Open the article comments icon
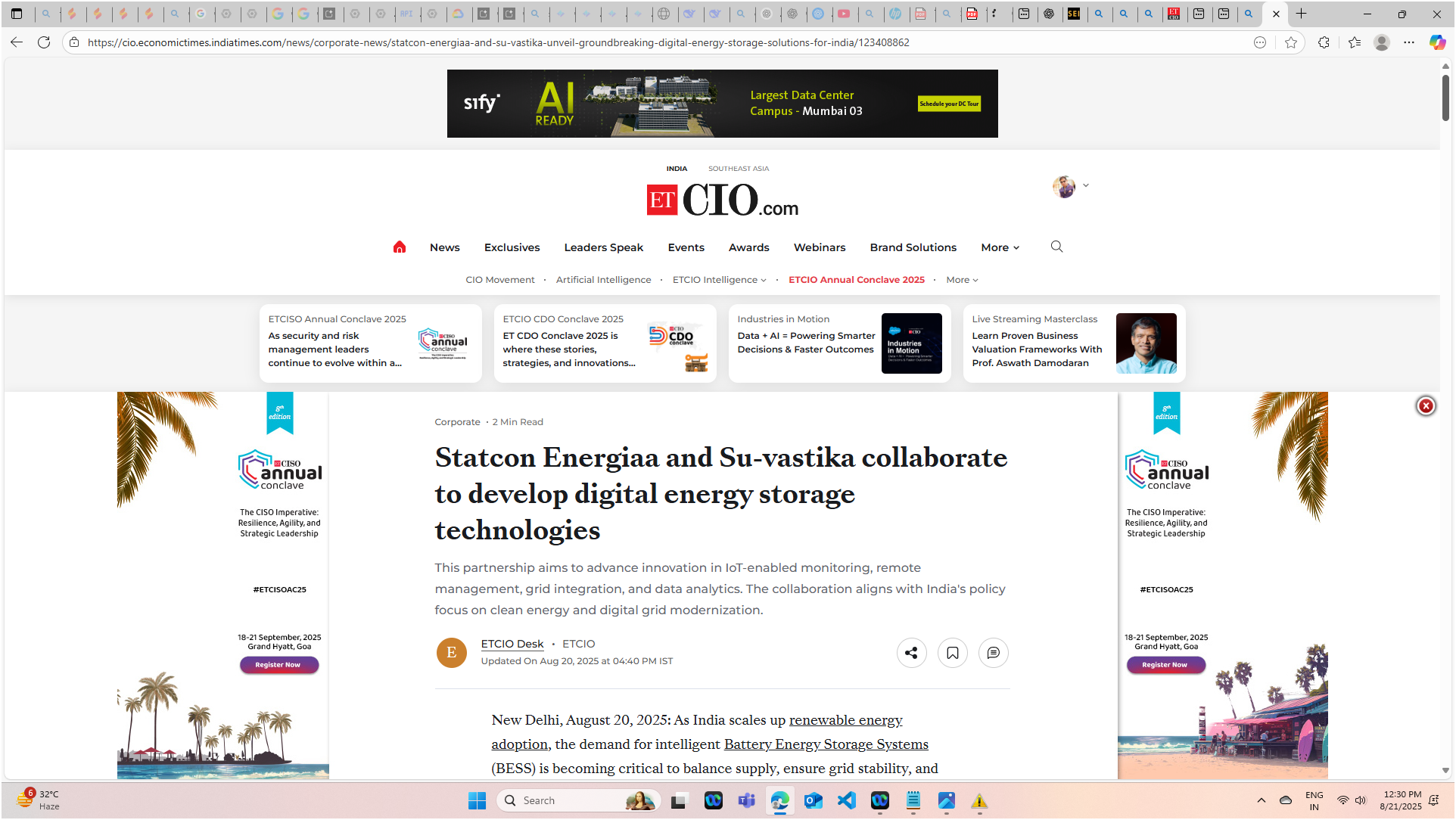Image resolution: width=1456 pixels, height=820 pixels. pos(994,653)
